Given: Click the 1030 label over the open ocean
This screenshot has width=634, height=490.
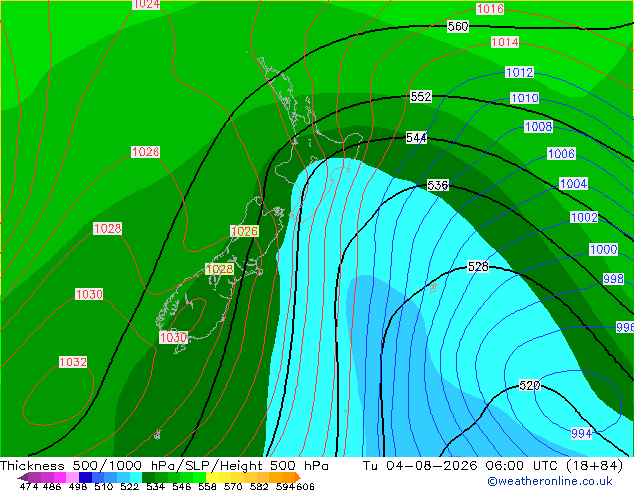Looking at the screenshot, I should pos(89,294).
